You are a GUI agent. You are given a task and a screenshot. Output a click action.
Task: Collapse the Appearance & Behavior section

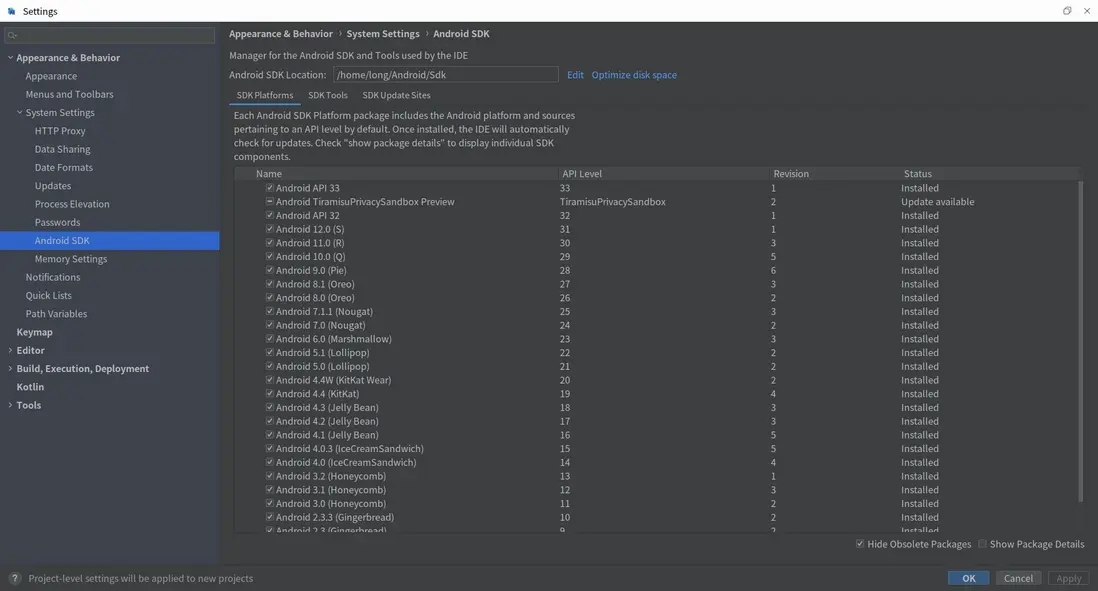pyautogui.click(x=10, y=58)
